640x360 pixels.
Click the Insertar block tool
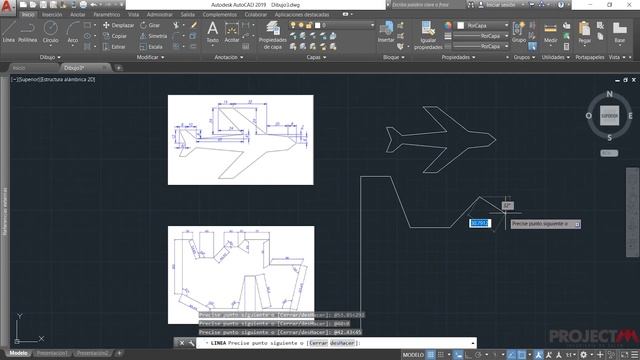(x=386, y=32)
